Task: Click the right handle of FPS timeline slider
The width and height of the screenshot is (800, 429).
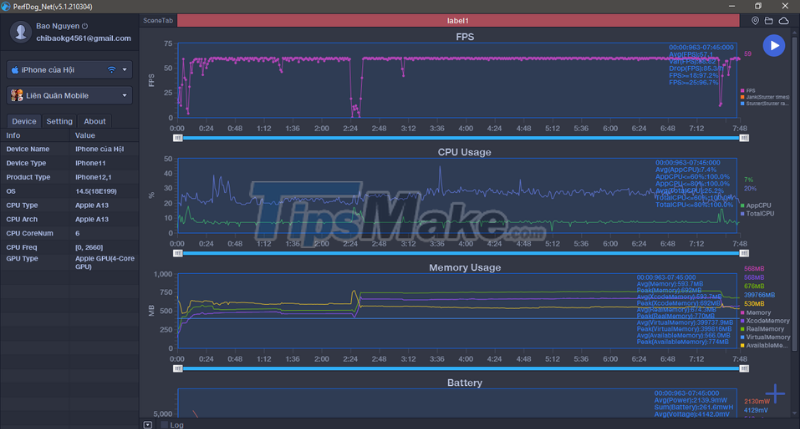Action: tap(740, 138)
